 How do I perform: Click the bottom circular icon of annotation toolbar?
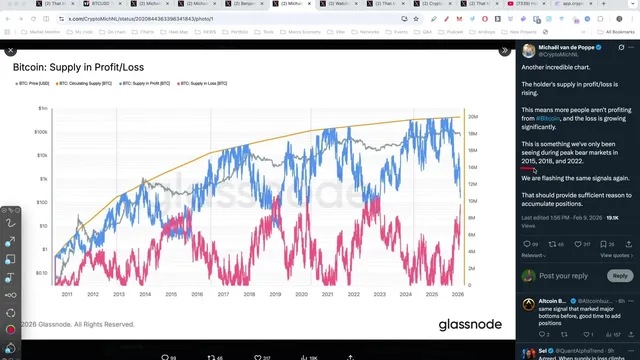11,348
